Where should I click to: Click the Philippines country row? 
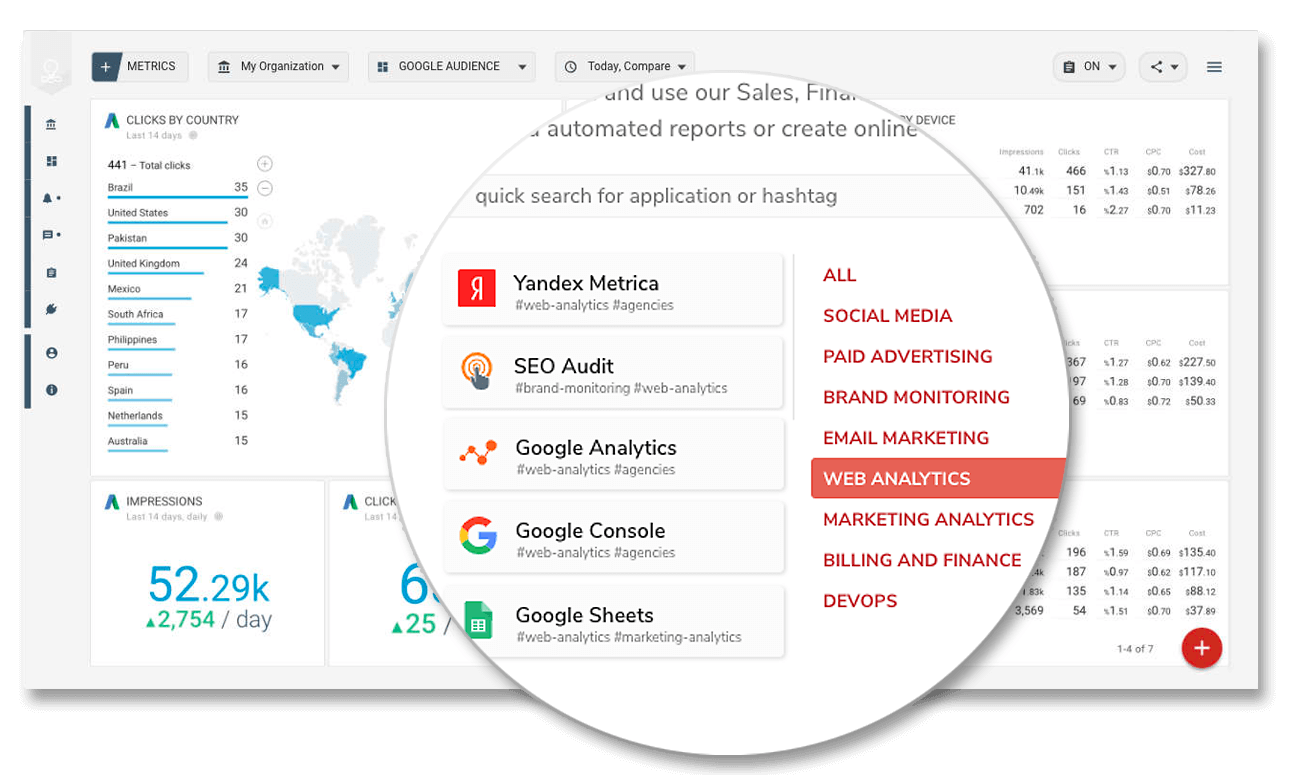tap(178, 341)
